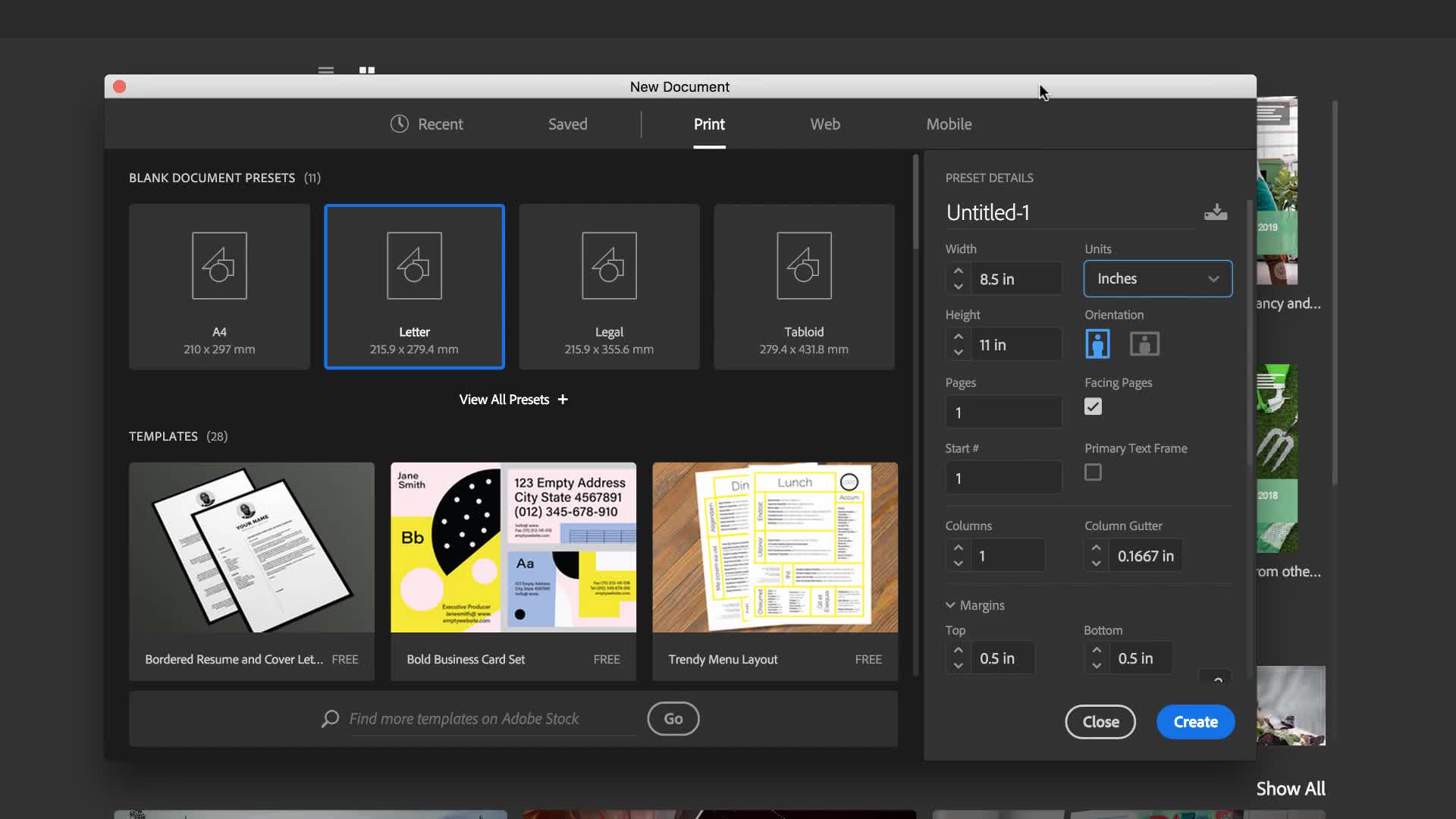The width and height of the screenshot is (1456, 819).
Task: Open Bordered Resume and Cover Letter template
Action: click(x=252, y=571)
